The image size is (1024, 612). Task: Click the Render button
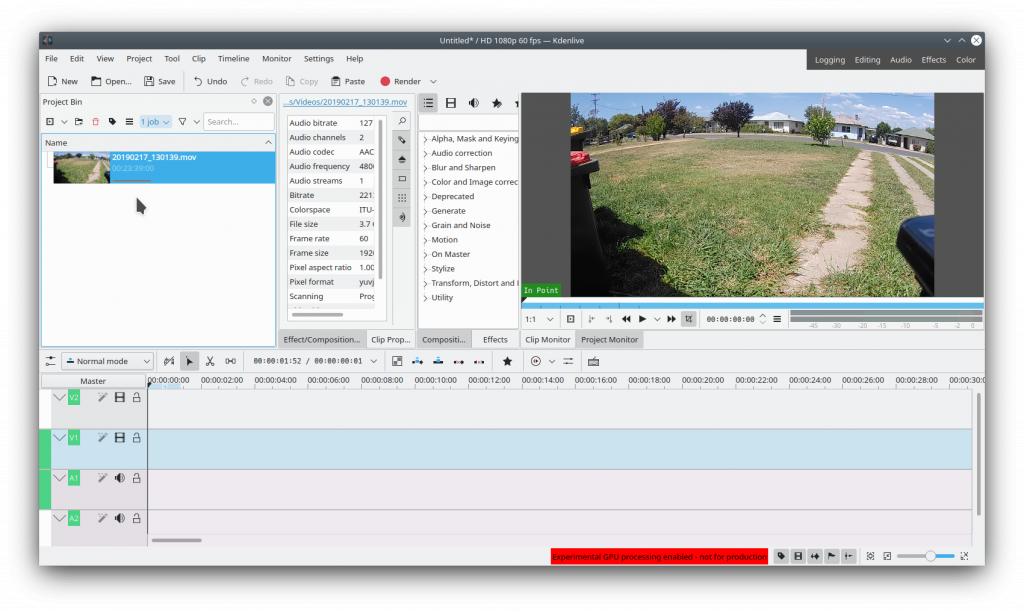(400, 81)
